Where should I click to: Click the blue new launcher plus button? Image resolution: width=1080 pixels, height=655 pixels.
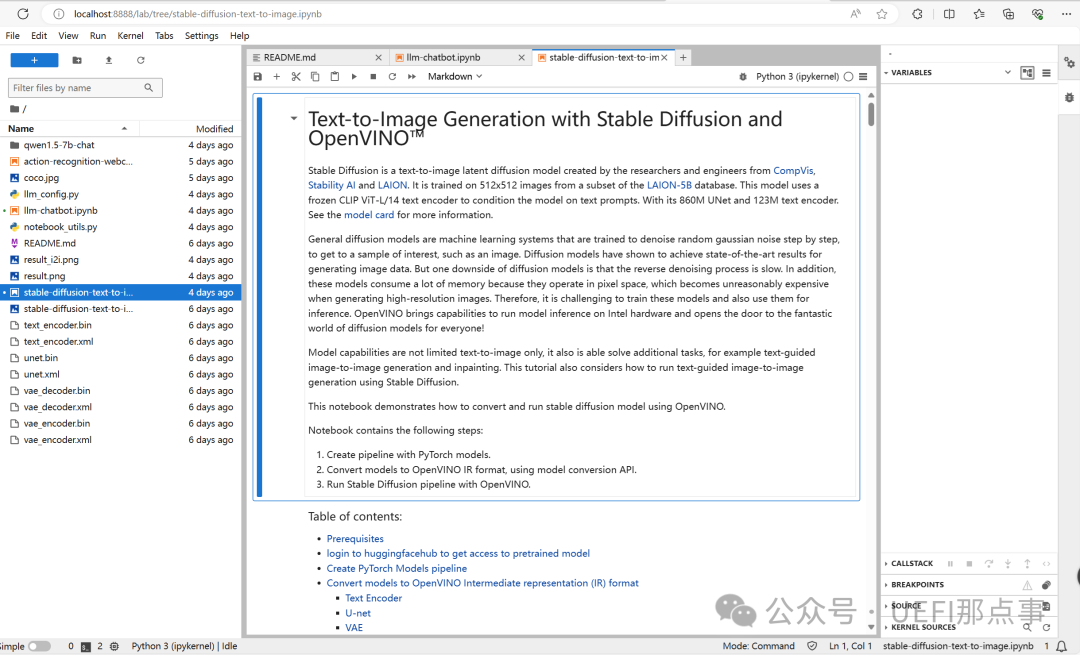coord(34,60)
